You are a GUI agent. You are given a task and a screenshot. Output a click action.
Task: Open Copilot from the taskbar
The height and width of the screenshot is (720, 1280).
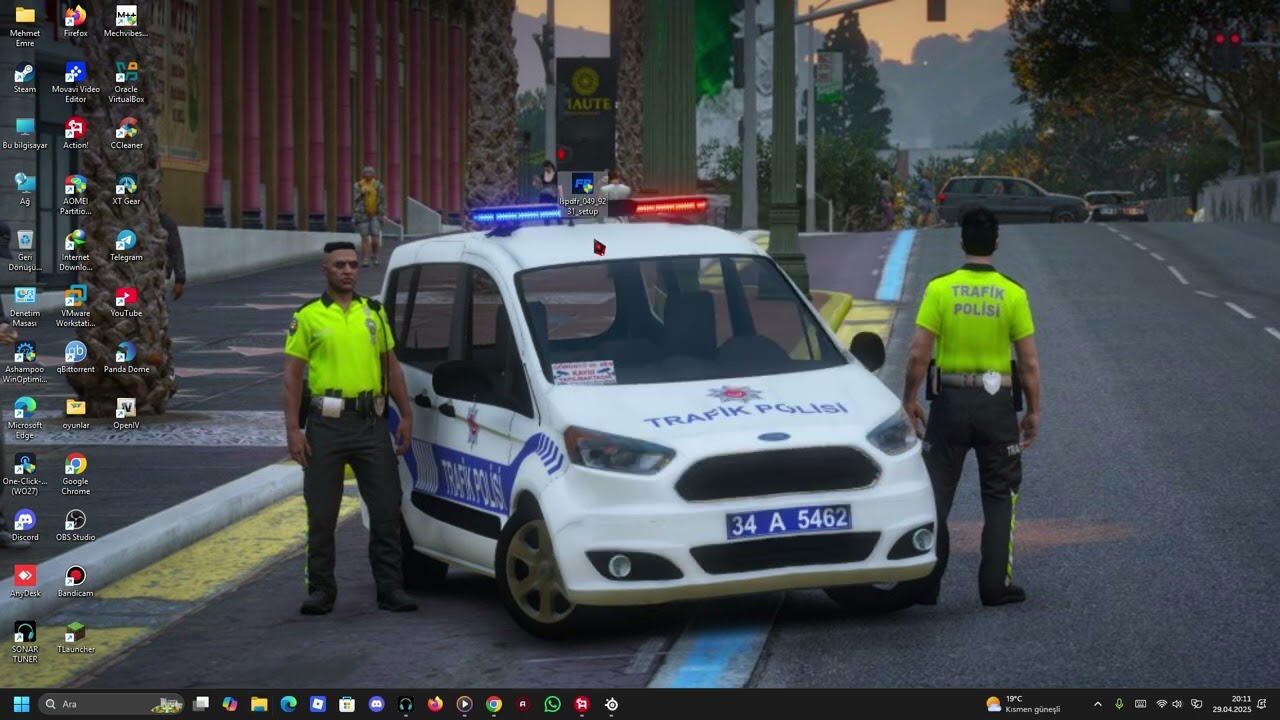[x=230, y=704]
